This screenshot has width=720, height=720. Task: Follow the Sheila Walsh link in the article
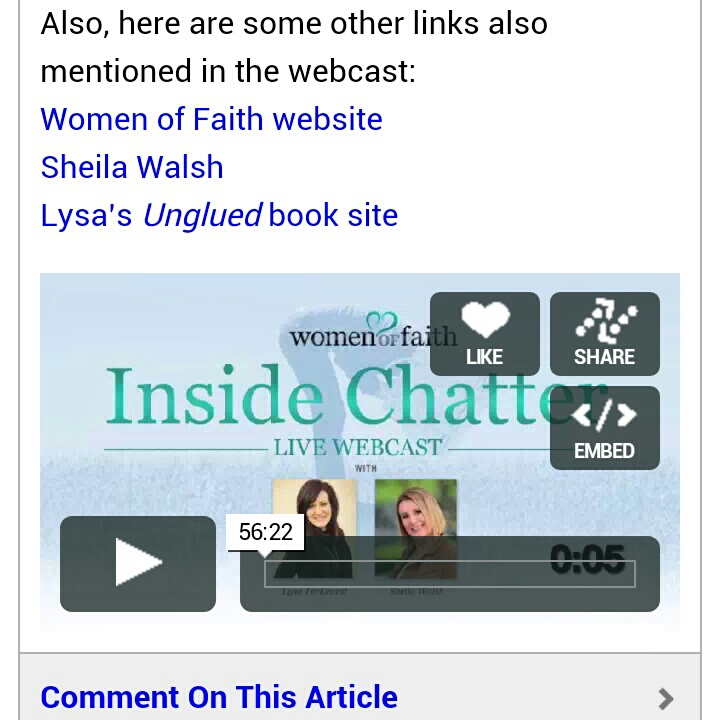[132, 167]
